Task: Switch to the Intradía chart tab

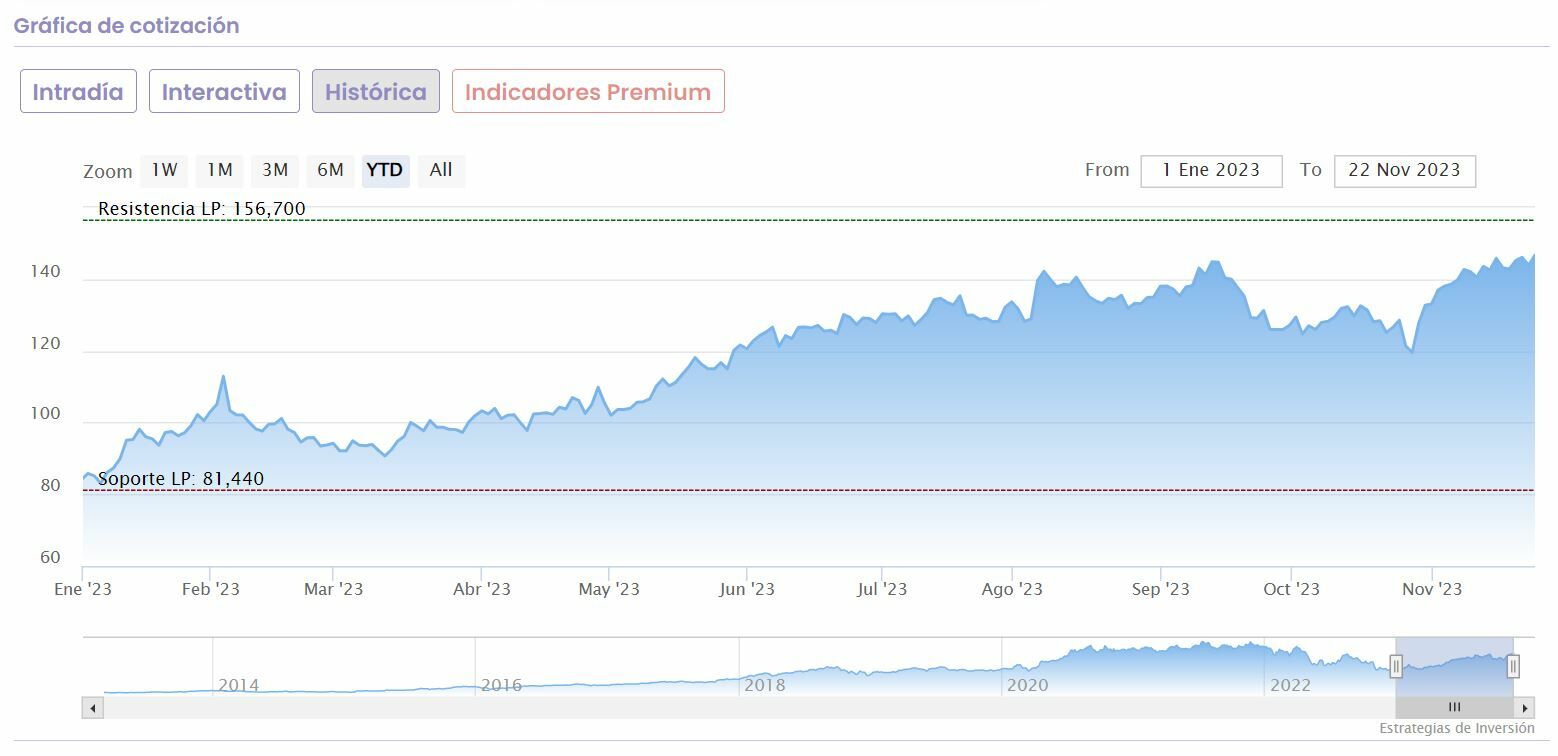Action: [x=78, y=92]
